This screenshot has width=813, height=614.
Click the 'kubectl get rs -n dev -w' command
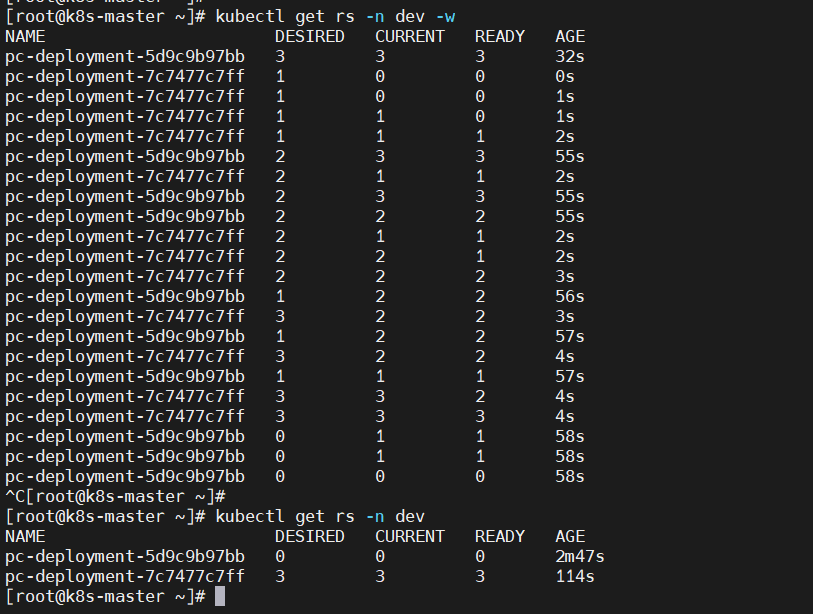335,17
